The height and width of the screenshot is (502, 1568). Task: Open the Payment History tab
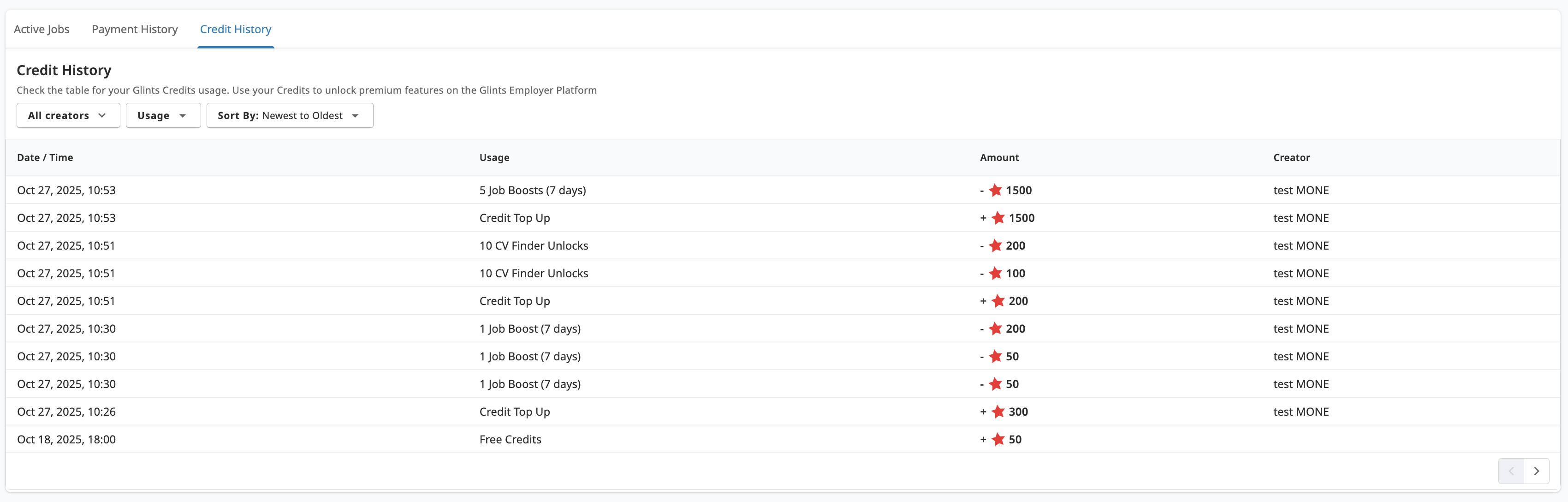pyautogui.click(x=135, y=29)
